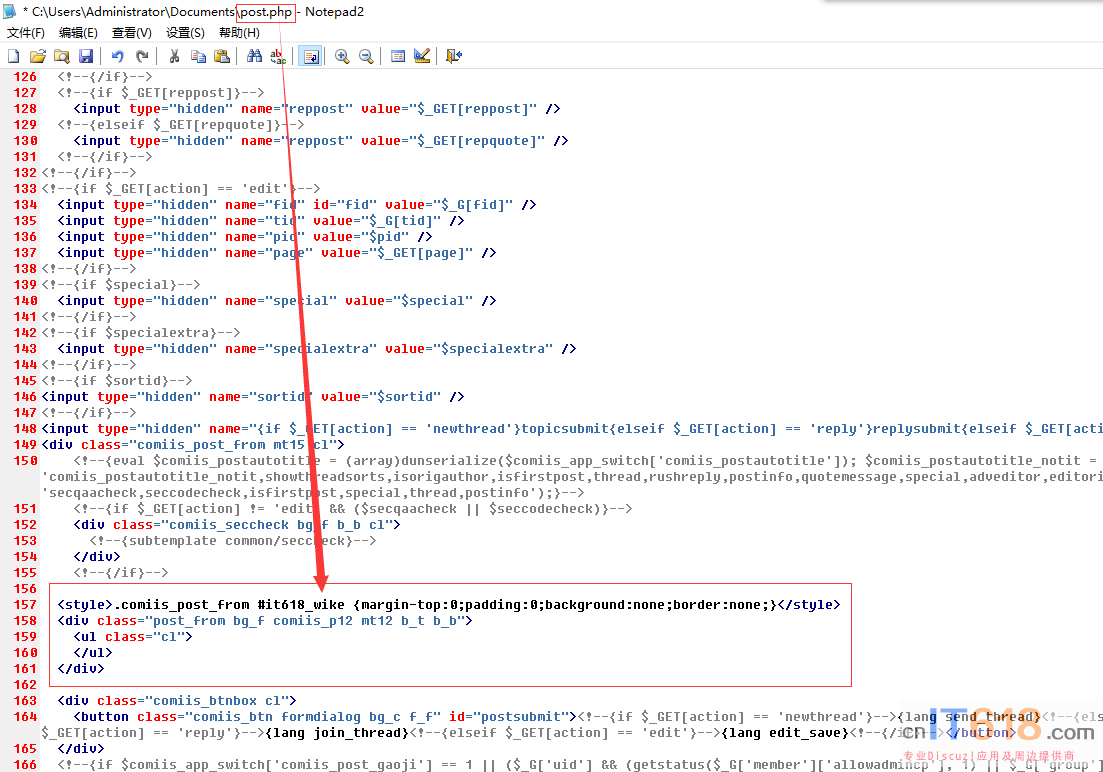1103x772 pixels.
Task: Click line number 156 in the margin
Action: (25, 588)
